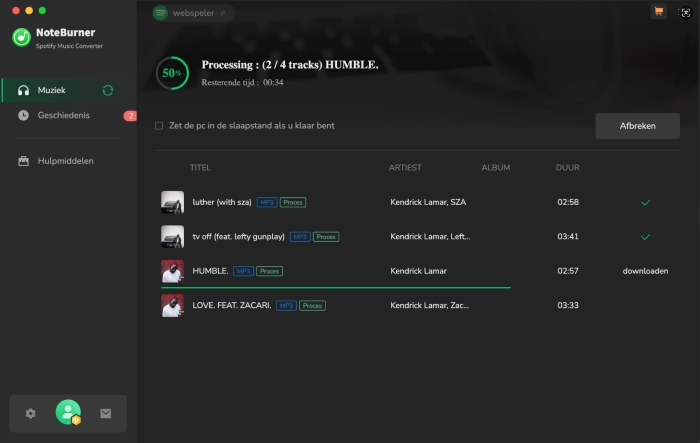Open the mail envelope icon
The width and height of the screenshot is (700, 443).
[106, 414]
